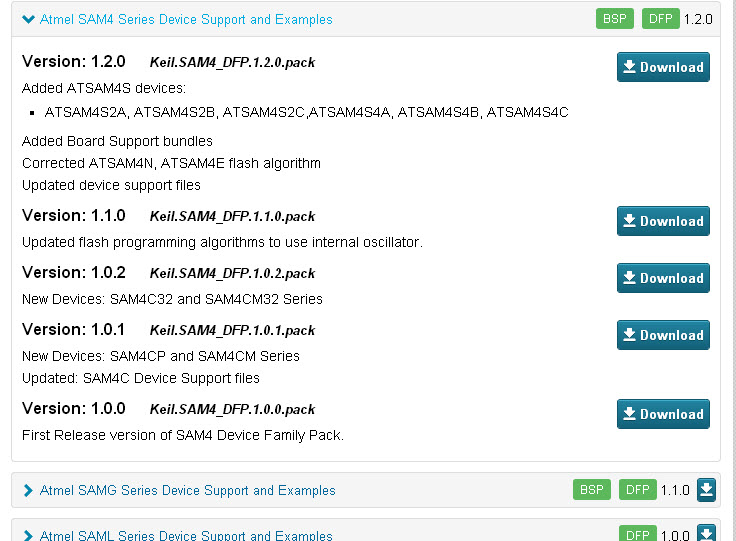This screenshot has width=736, height=541.
Task: Select the Keil.SAM4_DFP.1.2.0.pack filename text
Action: coord(232,62)
